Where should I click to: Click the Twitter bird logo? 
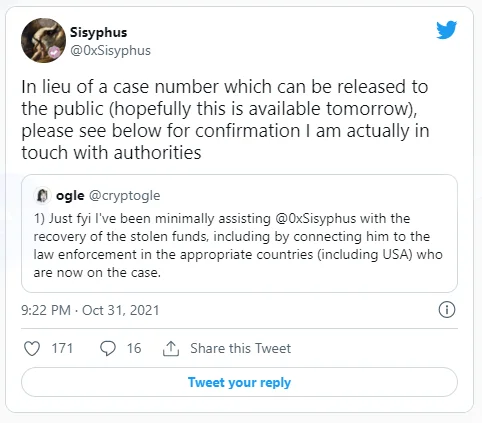[446, 30]
